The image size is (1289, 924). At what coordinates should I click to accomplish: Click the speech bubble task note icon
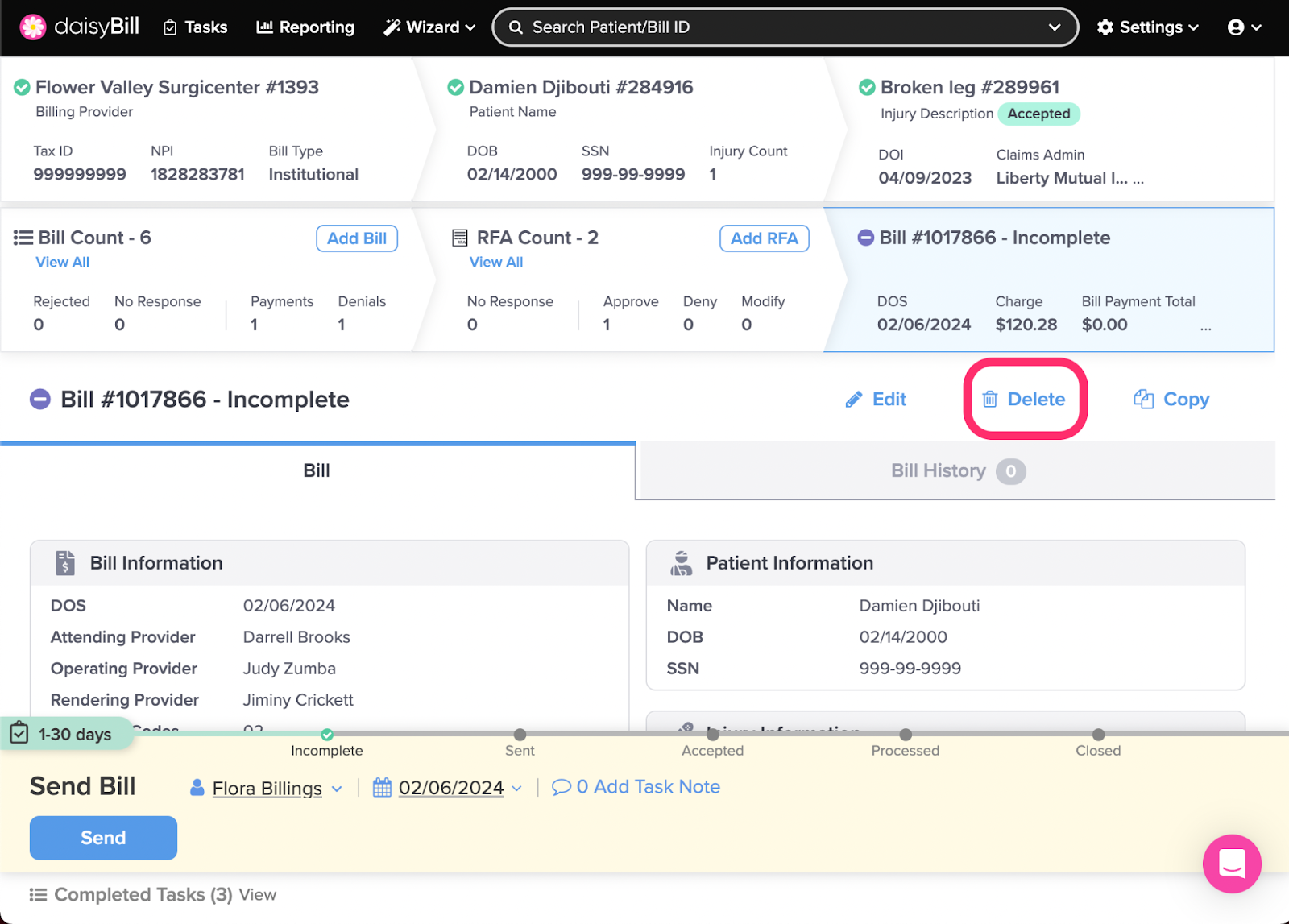(x=561, y=788)
